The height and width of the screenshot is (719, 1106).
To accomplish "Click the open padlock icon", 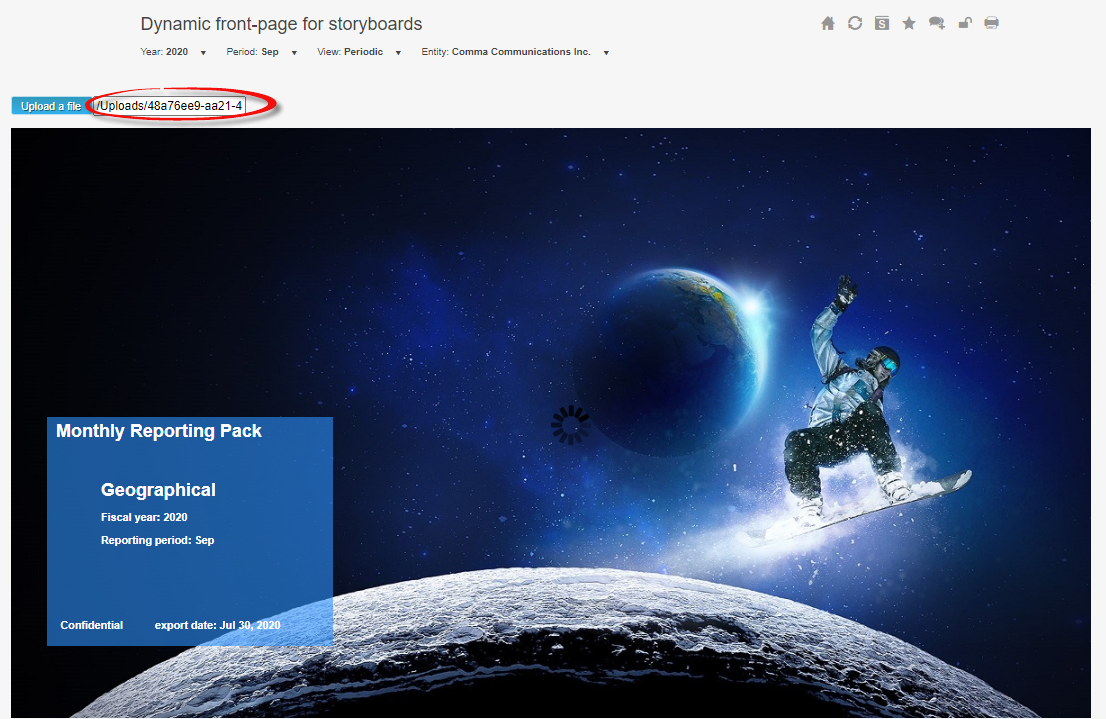I will pos(964,23).
